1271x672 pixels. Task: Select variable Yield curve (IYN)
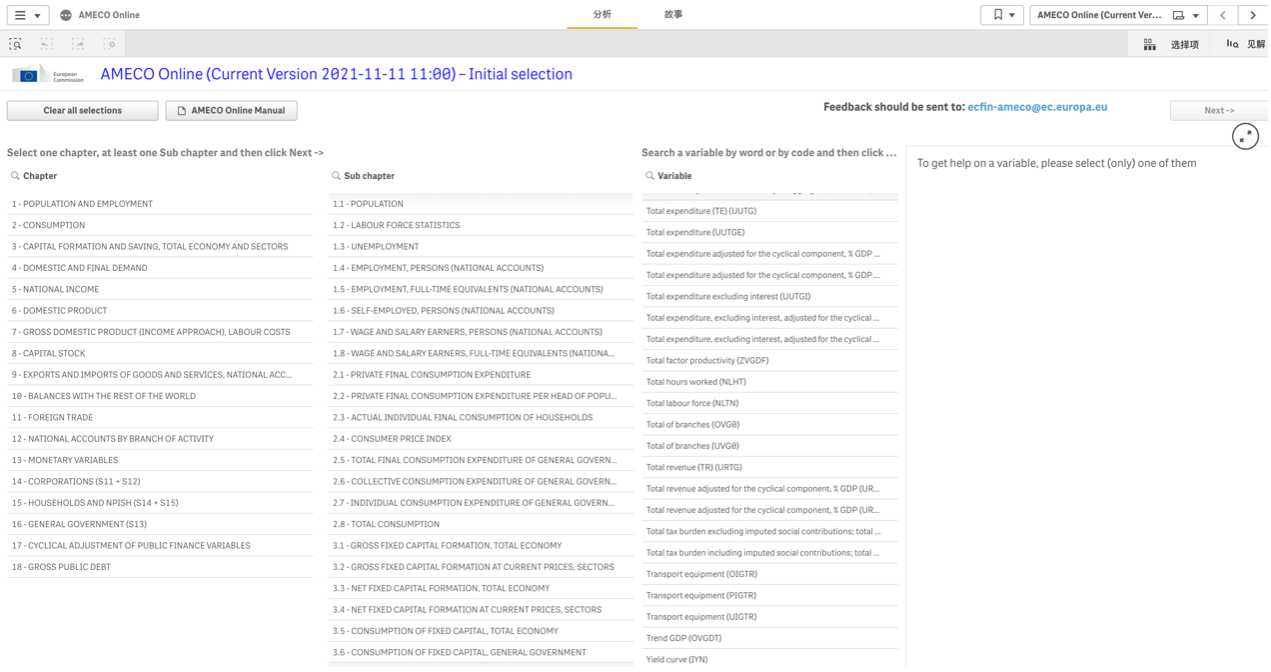(x=769, y=660)
